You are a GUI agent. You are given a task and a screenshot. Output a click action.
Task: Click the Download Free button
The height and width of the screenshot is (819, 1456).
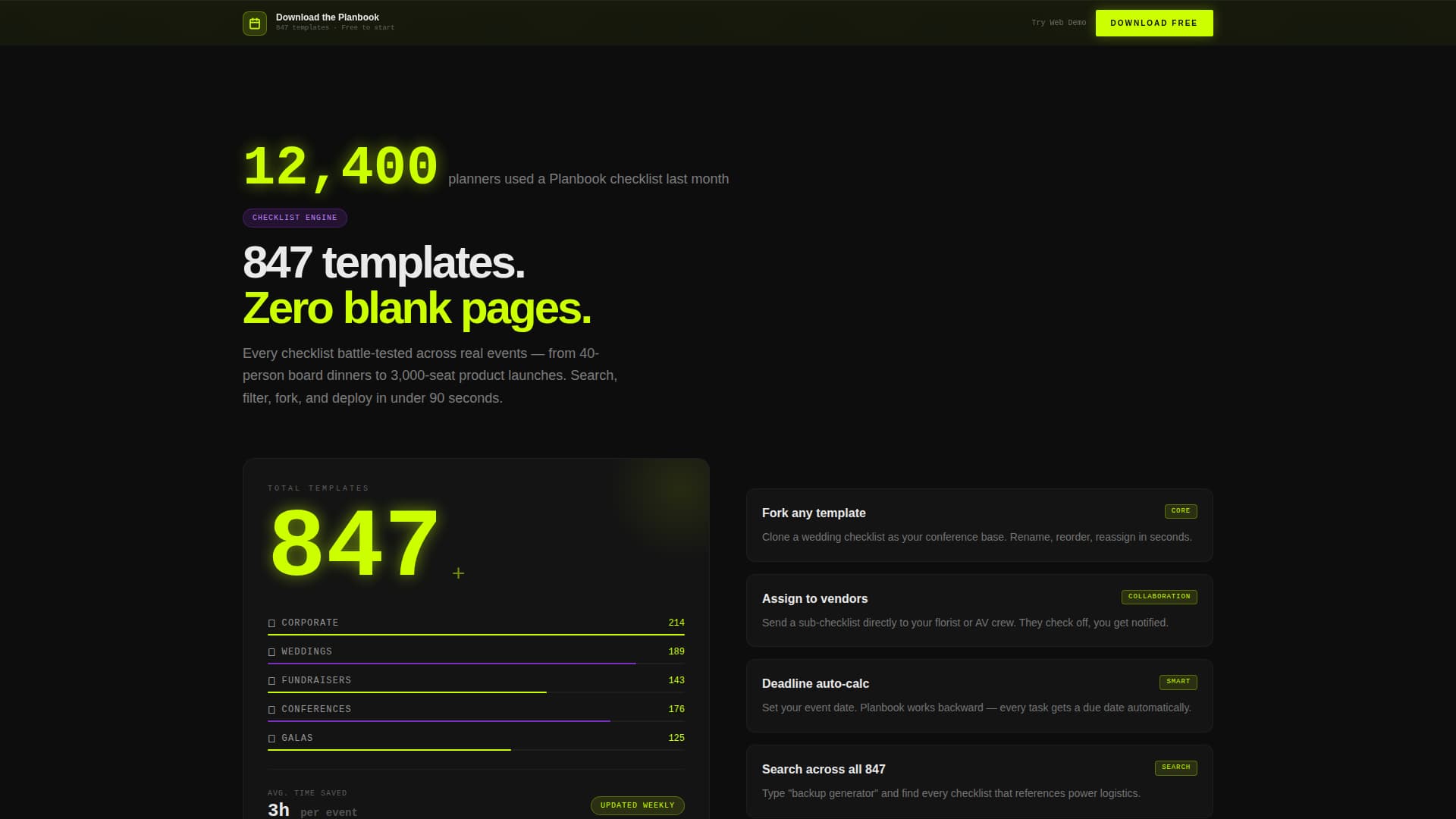pyautogui.click(x=1154, y=23)
